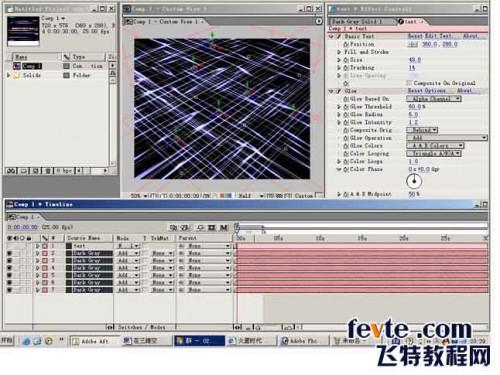The width and height of the screenshot is (500, 375).
Task: Toggle the Glow Intensity stopwatch icon
Action: tap(346, 122)
